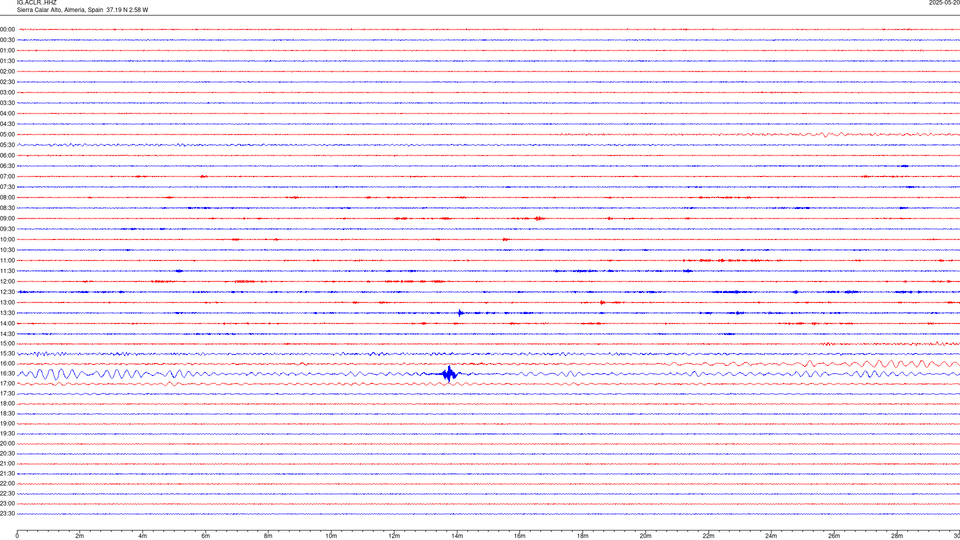Pick the 10m axis tick label
Viewport: 960px width, 540px height.
331,536
